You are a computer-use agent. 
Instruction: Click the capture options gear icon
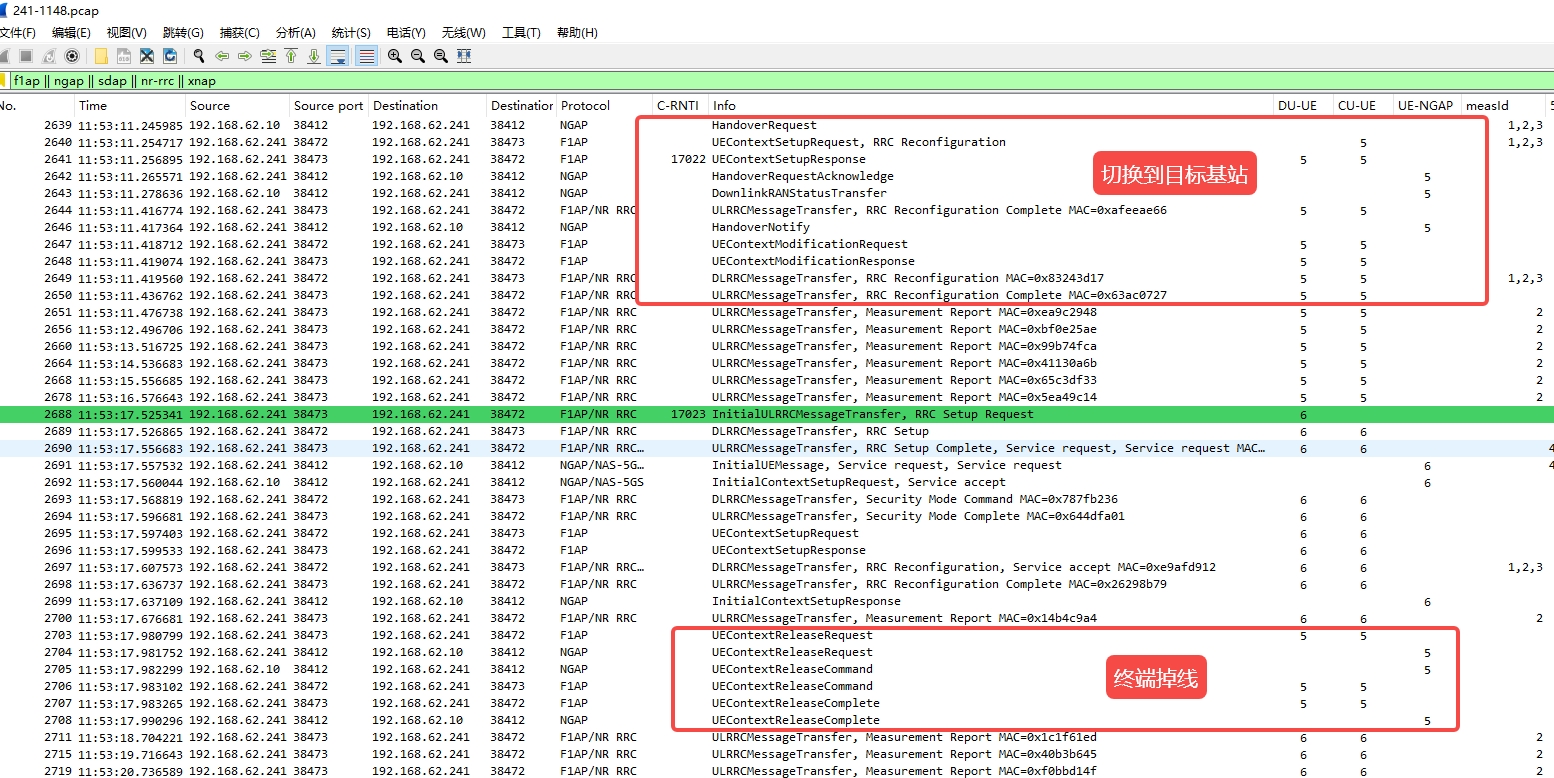coord(71,56)
